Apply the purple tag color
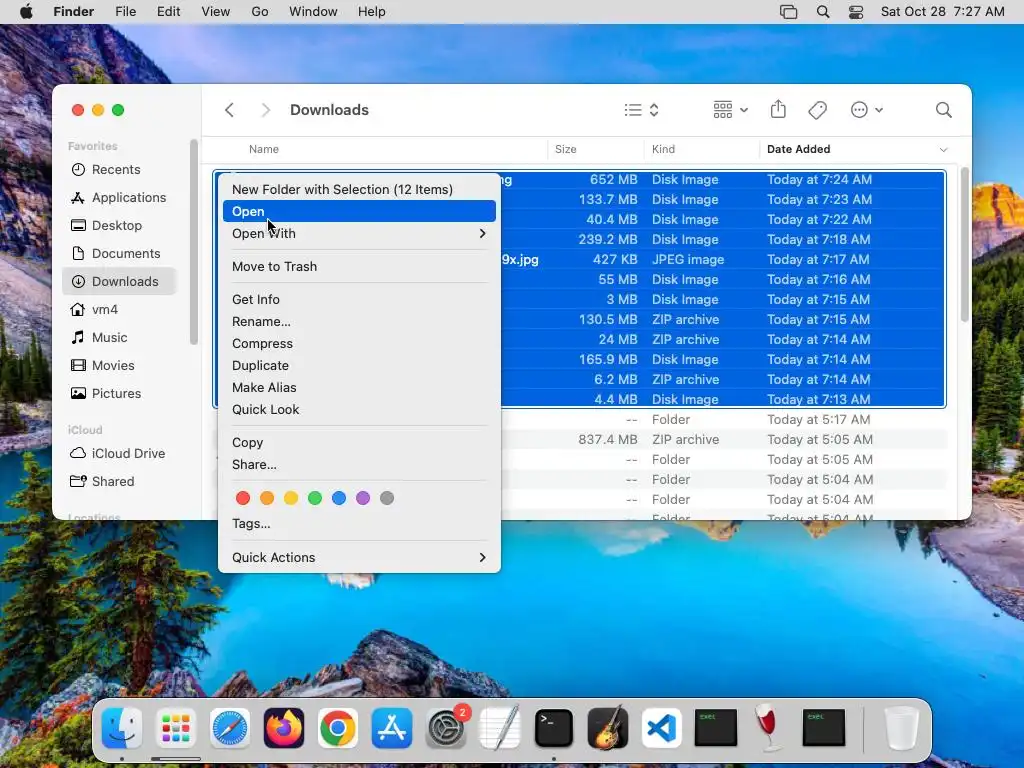Viewport: 1024px width, 768px height. [363, 498]
